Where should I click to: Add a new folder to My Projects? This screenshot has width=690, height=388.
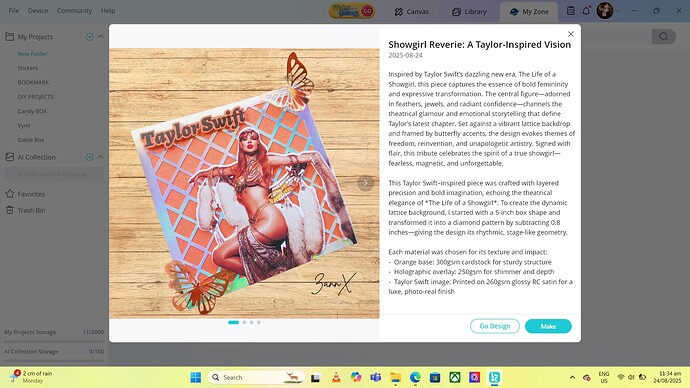[x=89, y=37]
